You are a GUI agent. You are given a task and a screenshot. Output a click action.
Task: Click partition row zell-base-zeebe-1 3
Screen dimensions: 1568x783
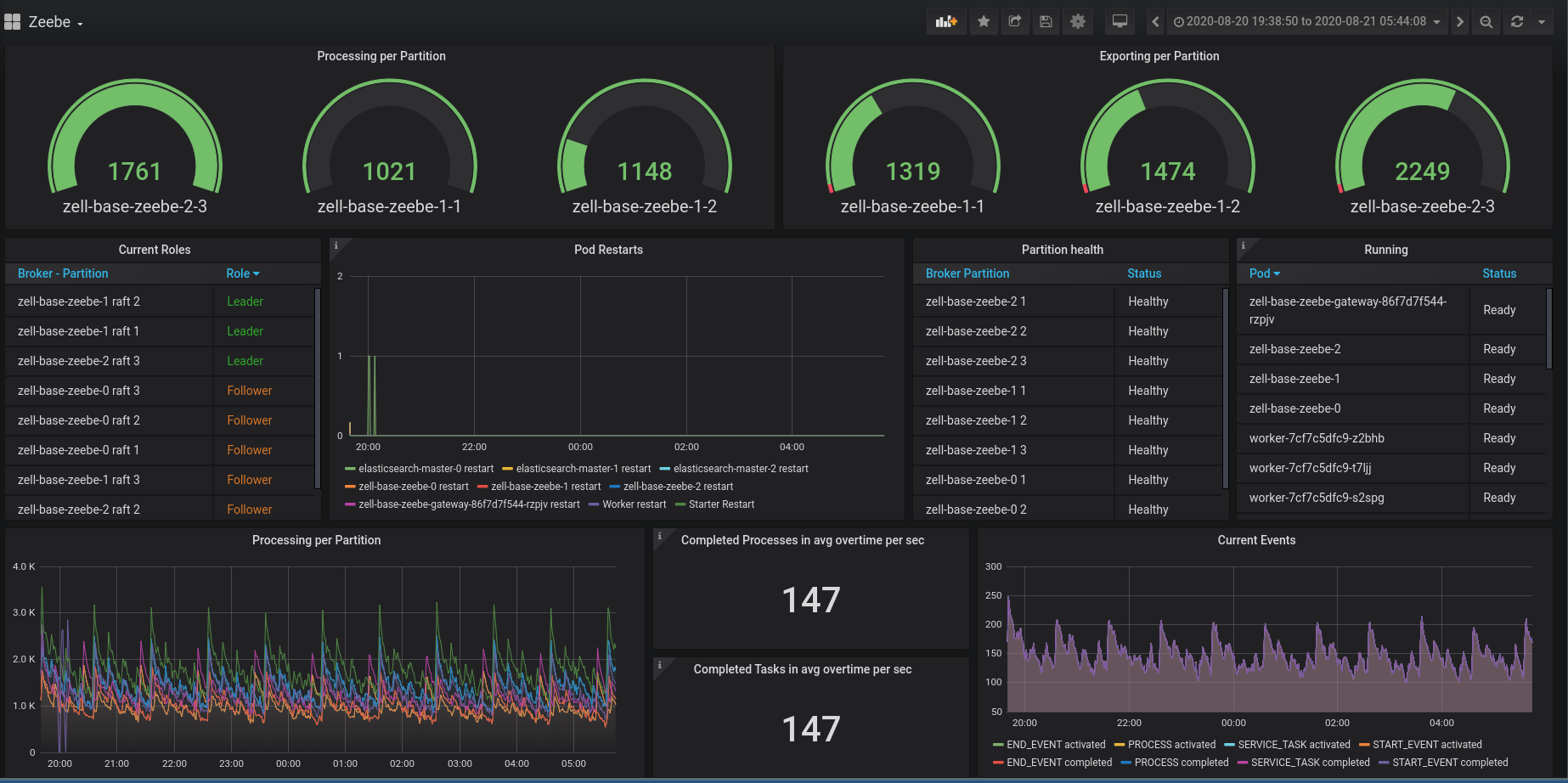[x=1068, y=450]
